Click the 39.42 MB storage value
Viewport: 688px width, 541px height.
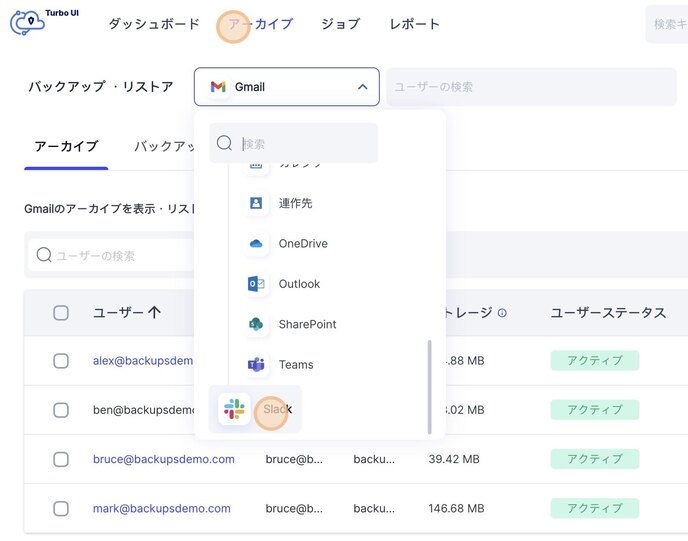454,459
